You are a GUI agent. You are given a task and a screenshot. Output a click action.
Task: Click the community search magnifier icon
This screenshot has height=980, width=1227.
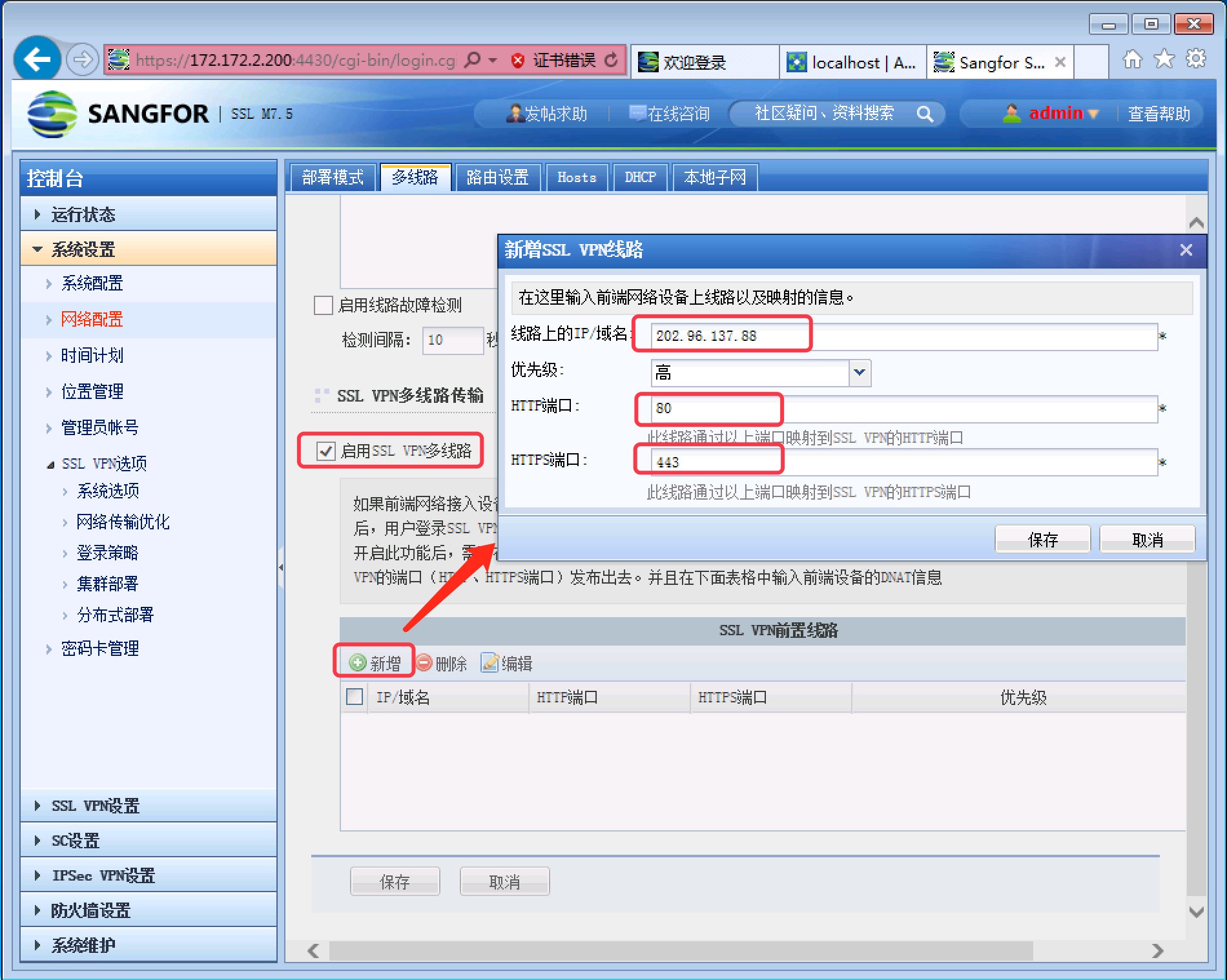(x=925, y=114)
